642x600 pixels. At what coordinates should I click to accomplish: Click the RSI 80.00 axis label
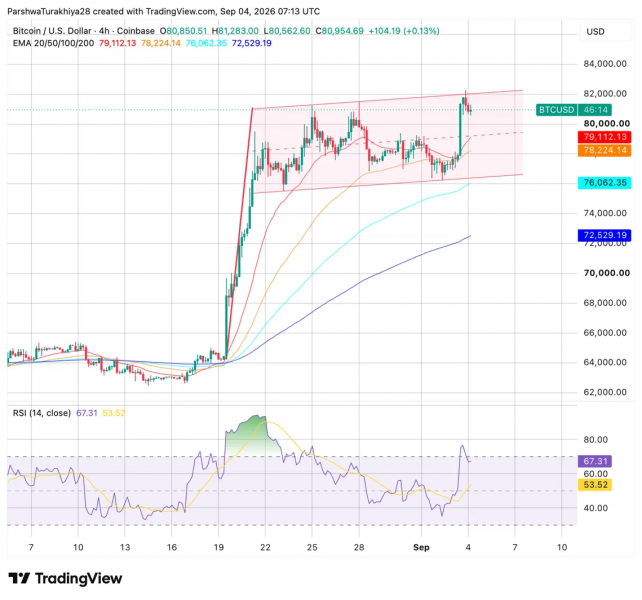pos(595,440)
